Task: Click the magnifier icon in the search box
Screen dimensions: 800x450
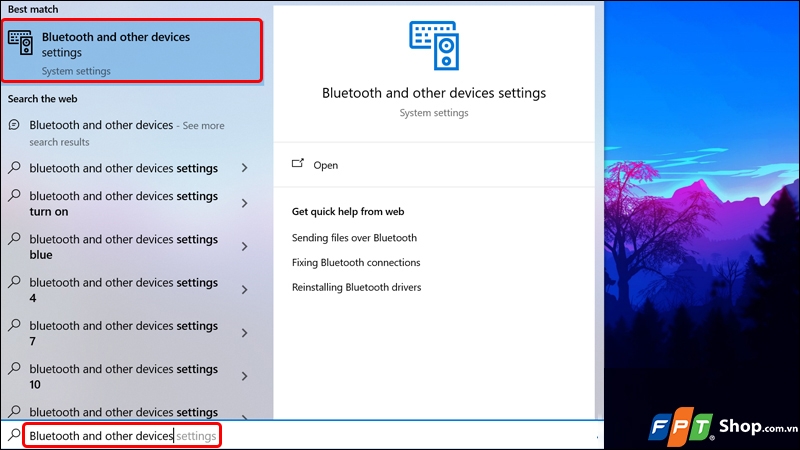Action: tap(14, 435)
